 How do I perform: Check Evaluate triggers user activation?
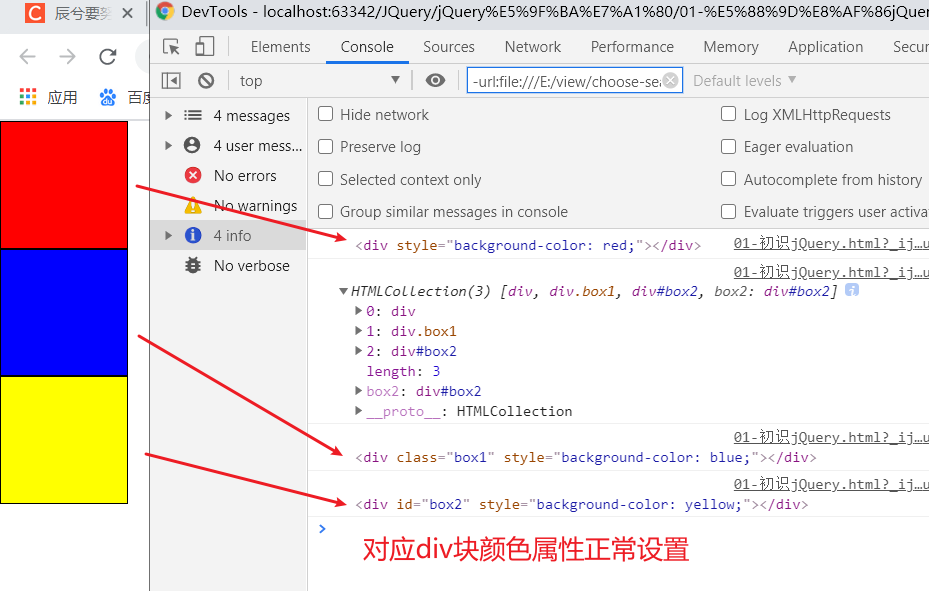(728, 211)
